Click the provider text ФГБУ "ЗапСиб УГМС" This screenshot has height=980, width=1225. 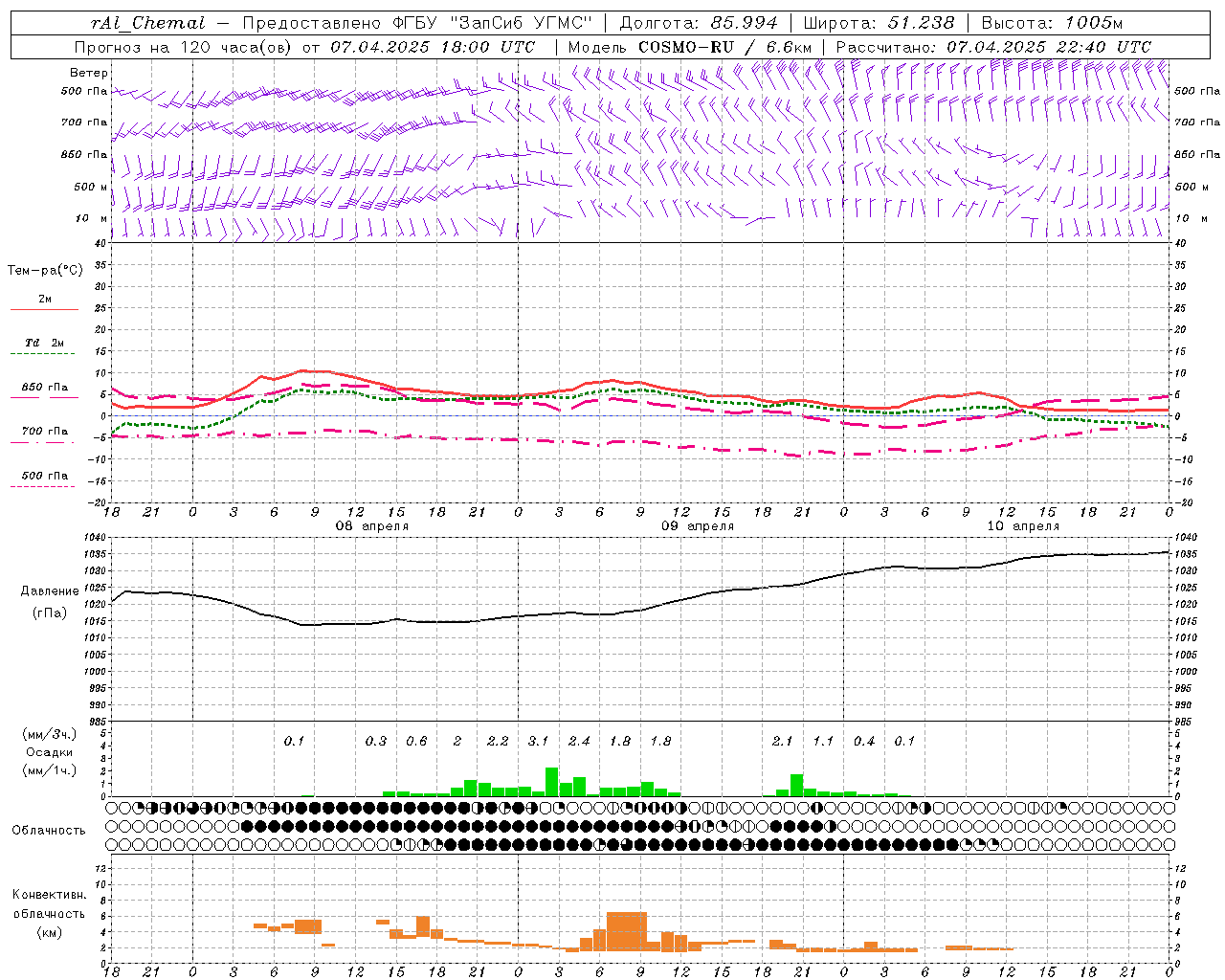[x=492, y=23]
